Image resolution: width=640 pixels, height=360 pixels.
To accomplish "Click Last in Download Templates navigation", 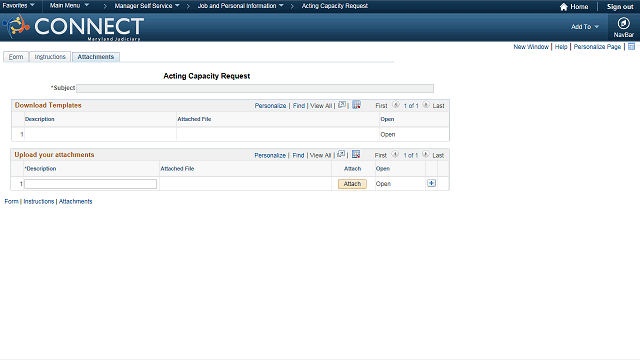I will (x=438, y=106).
